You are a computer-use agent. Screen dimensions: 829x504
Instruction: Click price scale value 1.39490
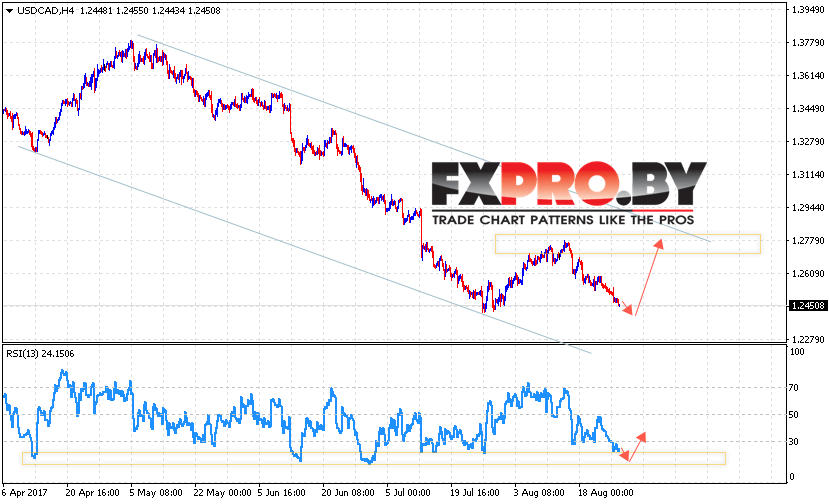[808, 10]
